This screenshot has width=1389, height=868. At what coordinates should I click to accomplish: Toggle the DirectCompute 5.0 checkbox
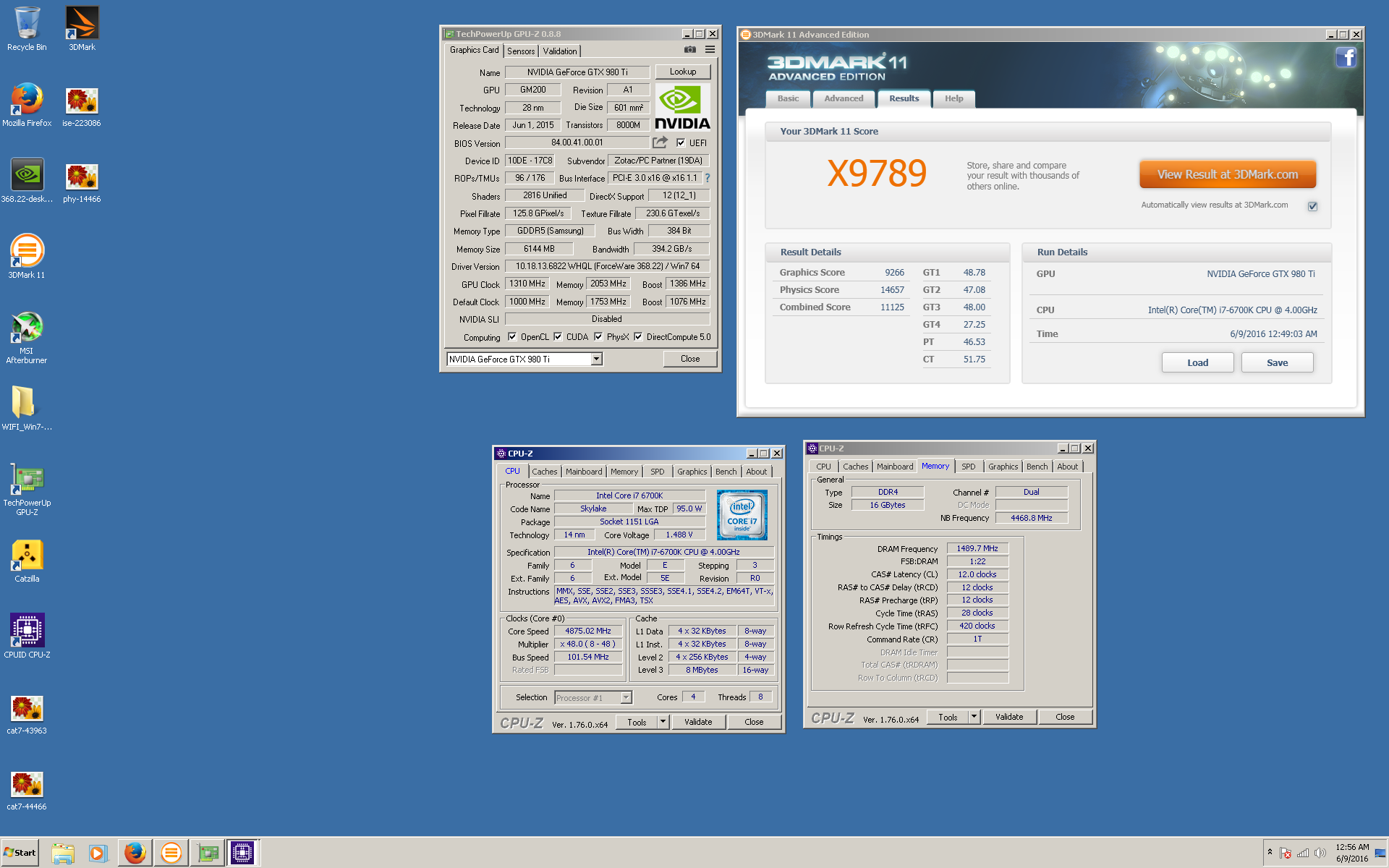click(x=638, y=336)
